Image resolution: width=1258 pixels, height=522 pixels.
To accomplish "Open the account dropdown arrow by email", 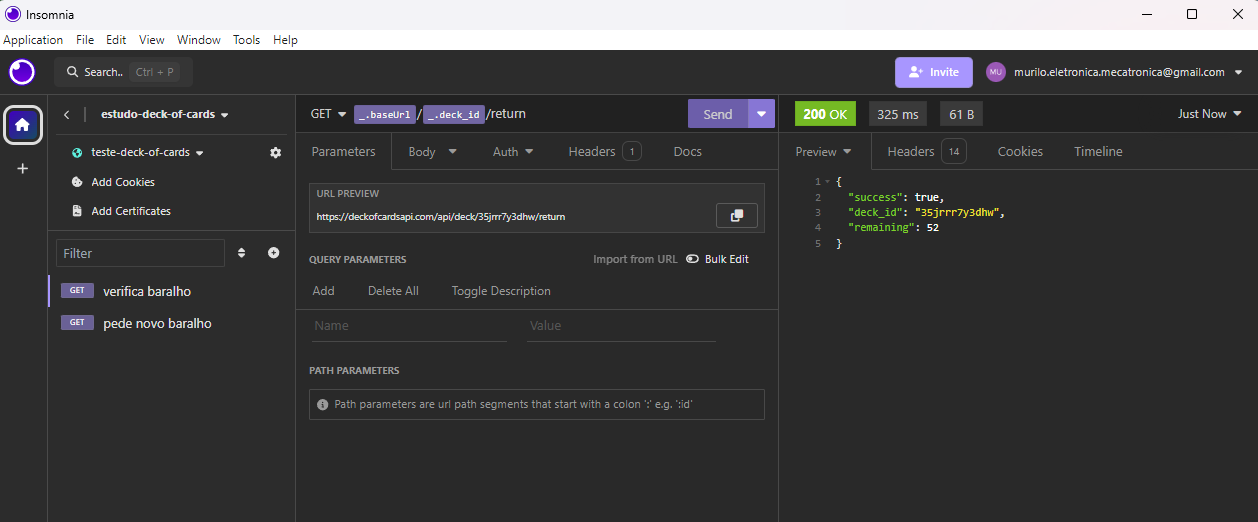I will tap(1239, 72).
